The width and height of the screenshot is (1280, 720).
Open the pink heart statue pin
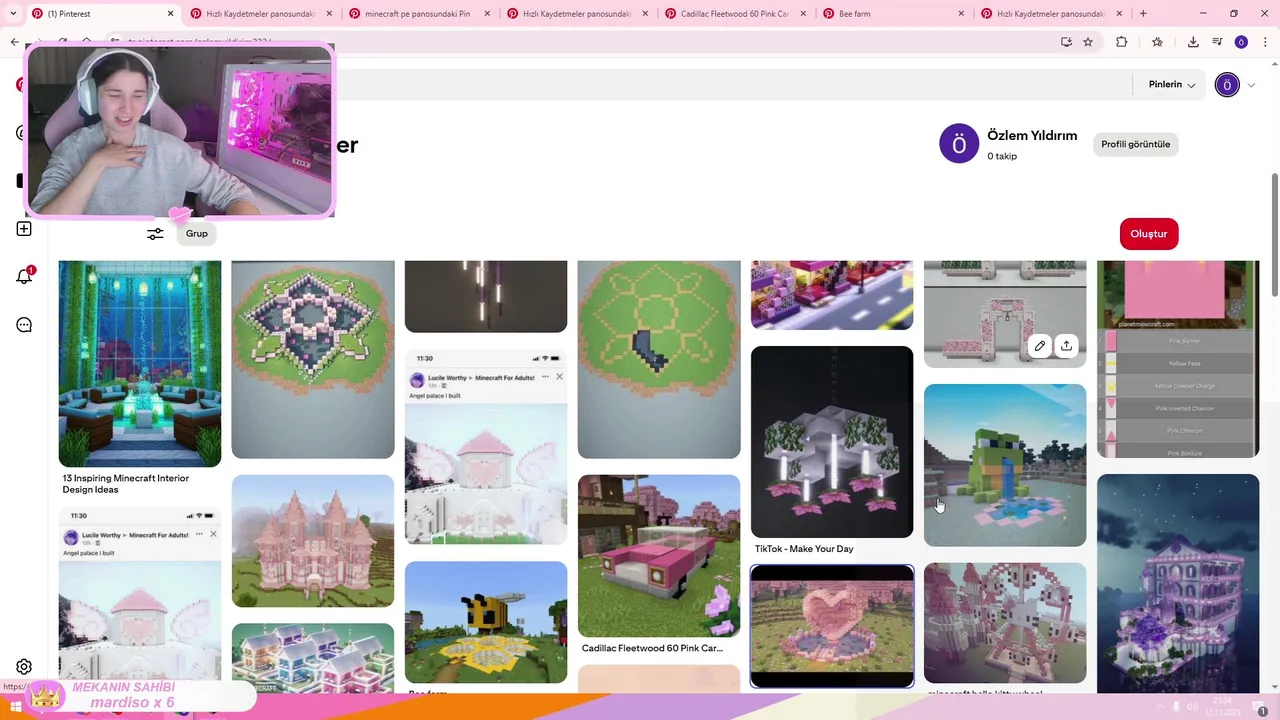tap(832, 627)
